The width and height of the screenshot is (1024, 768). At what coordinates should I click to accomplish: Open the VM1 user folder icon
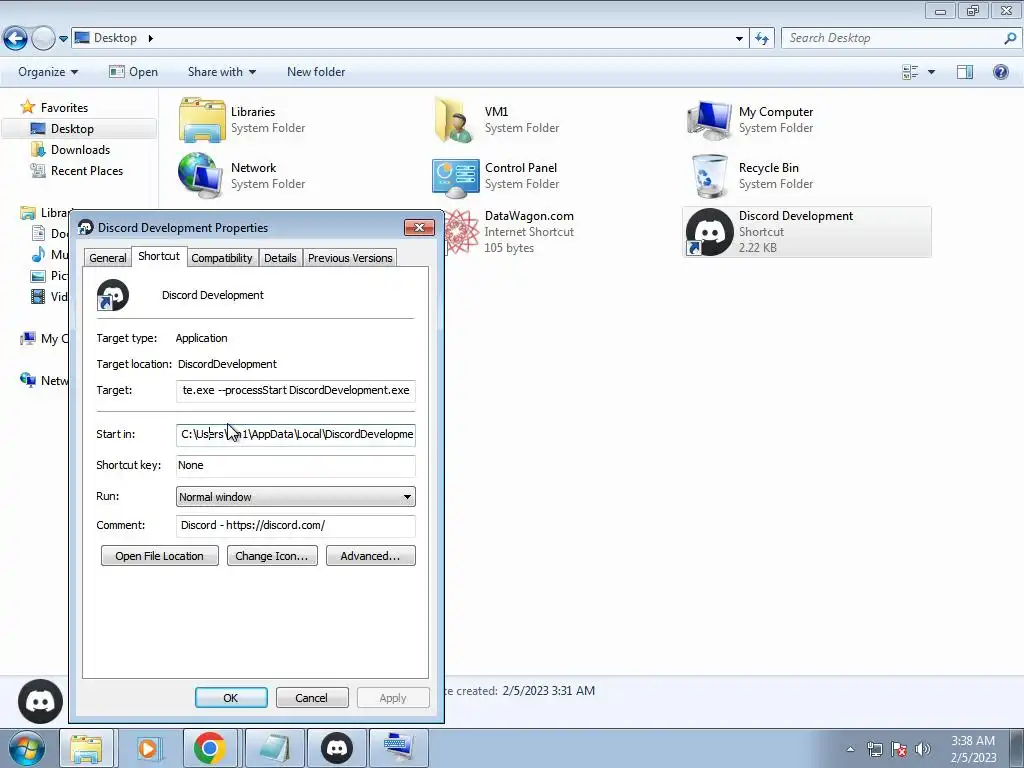pyautogui.click(x=454, y=120)
